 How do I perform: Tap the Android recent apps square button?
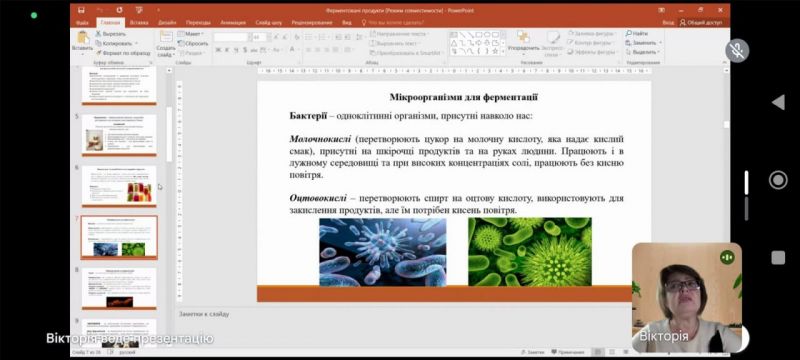click(778, 258)
